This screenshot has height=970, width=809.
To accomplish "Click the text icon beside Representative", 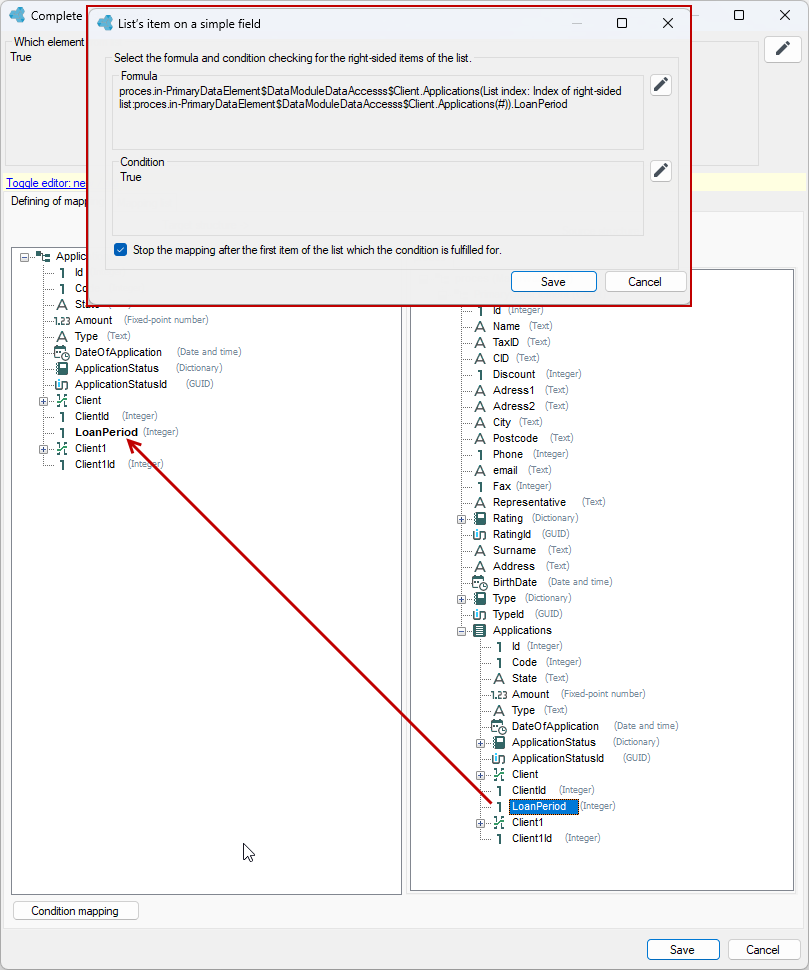I will [480, 502].
